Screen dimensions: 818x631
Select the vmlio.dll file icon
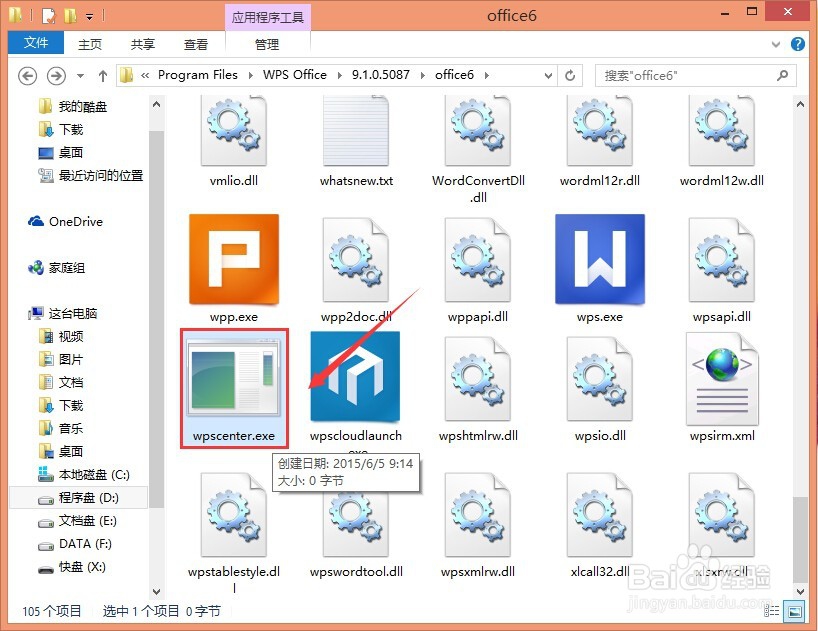pos(234,130)
